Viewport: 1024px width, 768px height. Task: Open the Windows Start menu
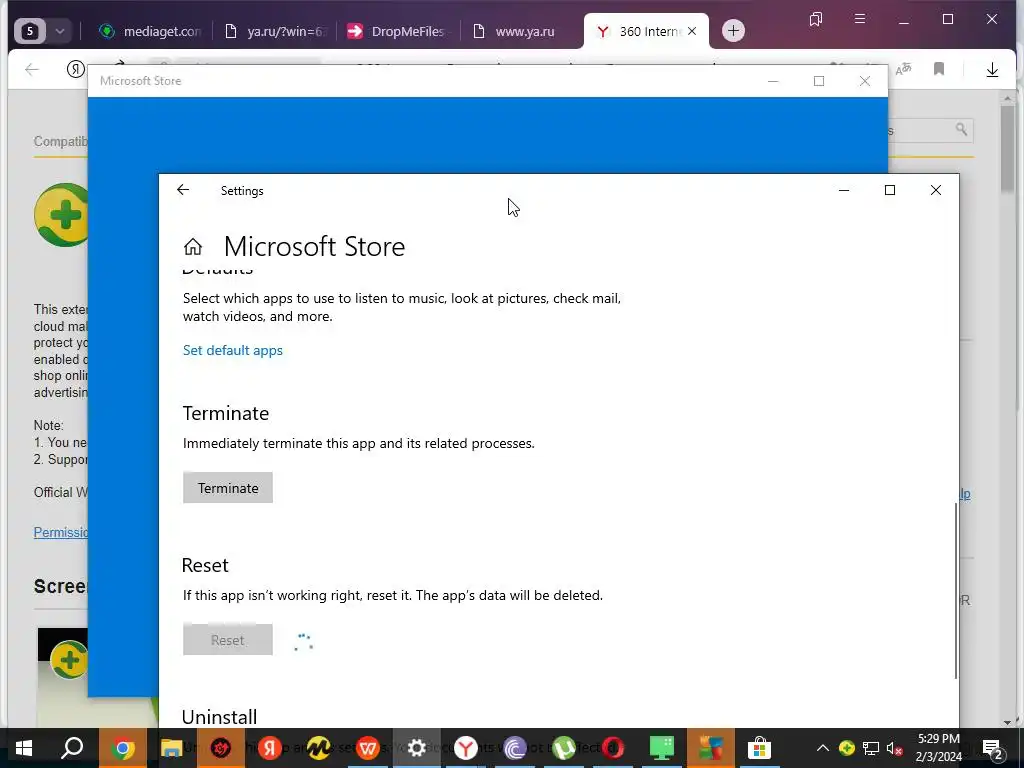click(x=24, y=748)
